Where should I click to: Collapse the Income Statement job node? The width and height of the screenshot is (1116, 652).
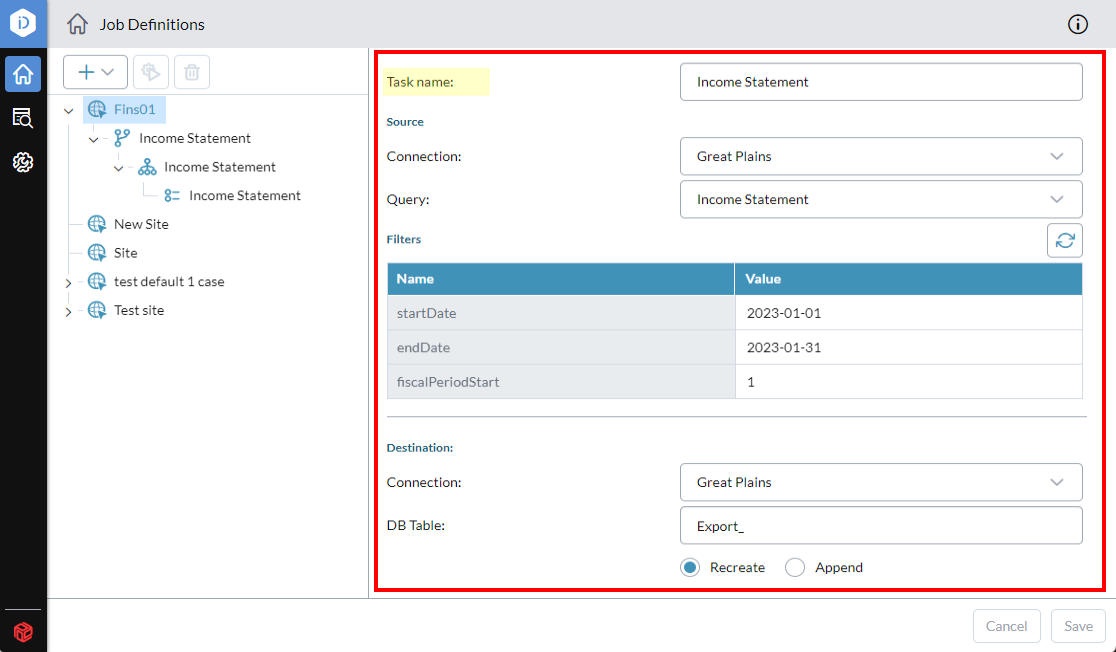pos(94,140)
